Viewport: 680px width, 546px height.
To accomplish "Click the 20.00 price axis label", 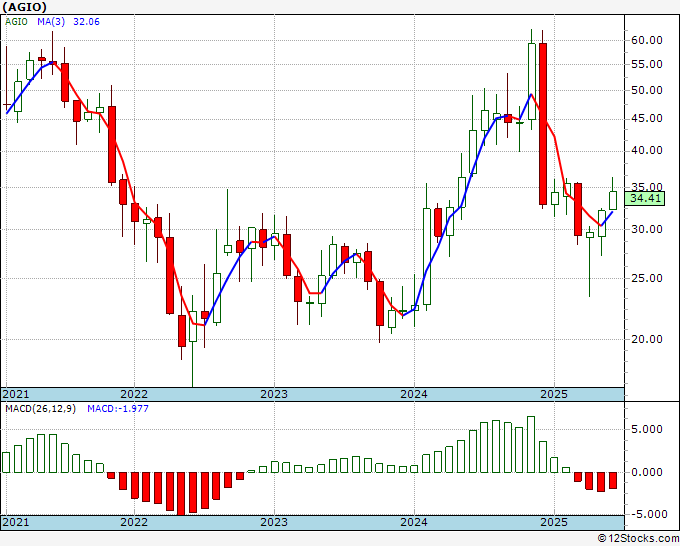I will click(647, 339).
